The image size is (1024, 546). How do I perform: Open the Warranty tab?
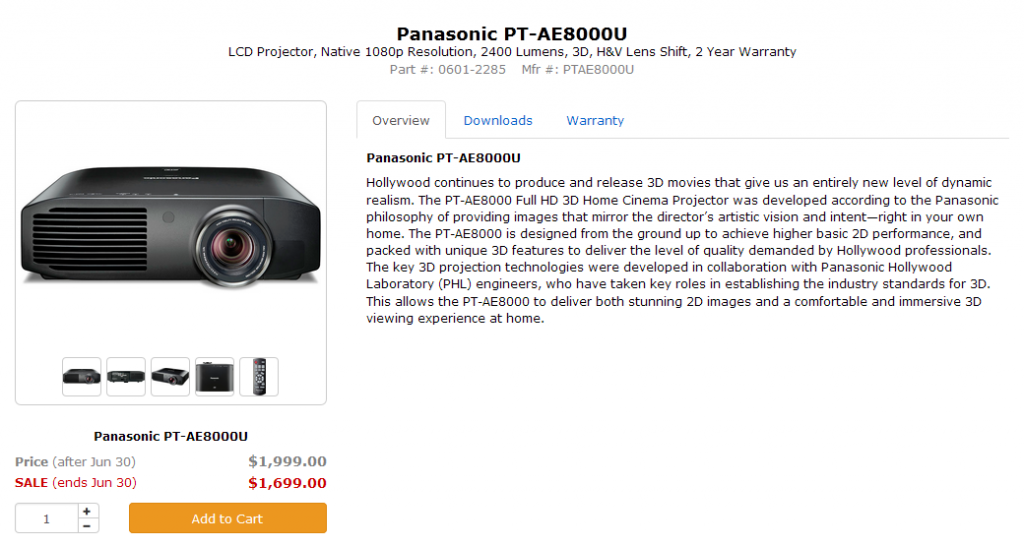pos(595,120)
